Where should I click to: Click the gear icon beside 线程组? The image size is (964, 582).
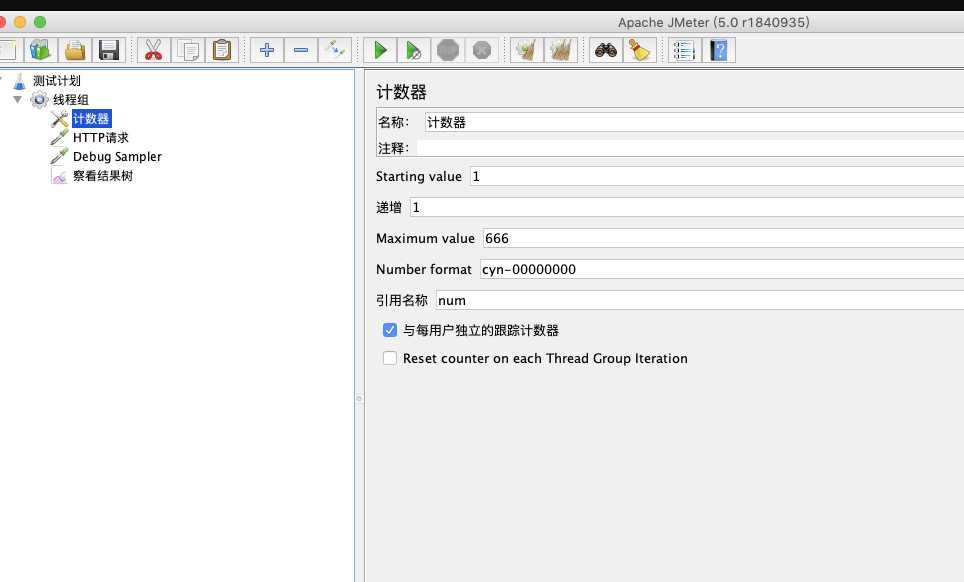tap(39, 100)
